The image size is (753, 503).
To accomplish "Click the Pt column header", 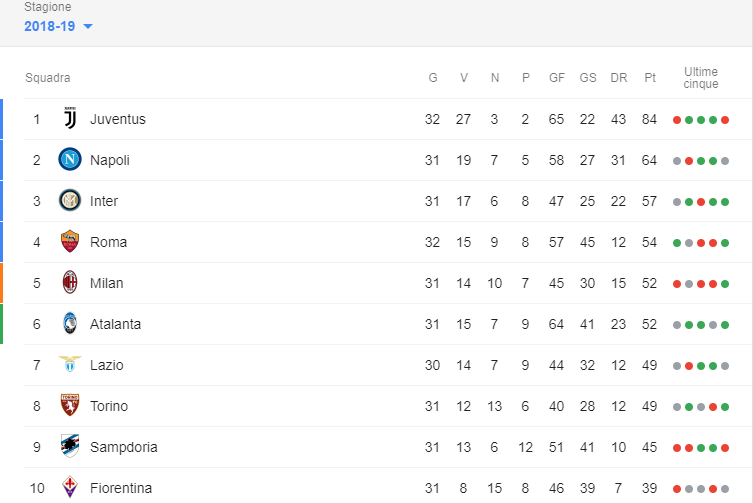I will [650, 78].
